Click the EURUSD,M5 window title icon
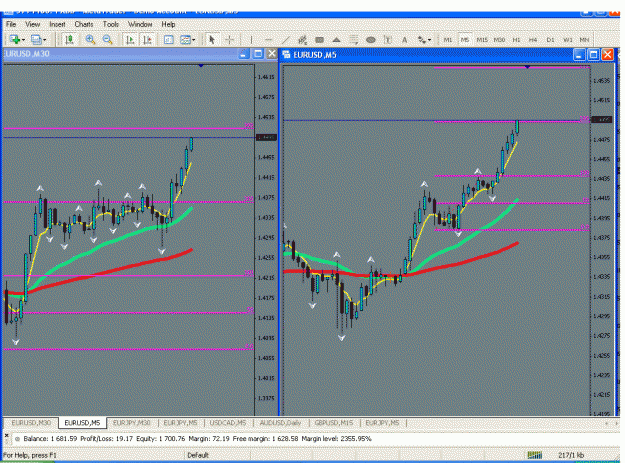The height and width of the screenshot is (463, 625). [286, 55]
